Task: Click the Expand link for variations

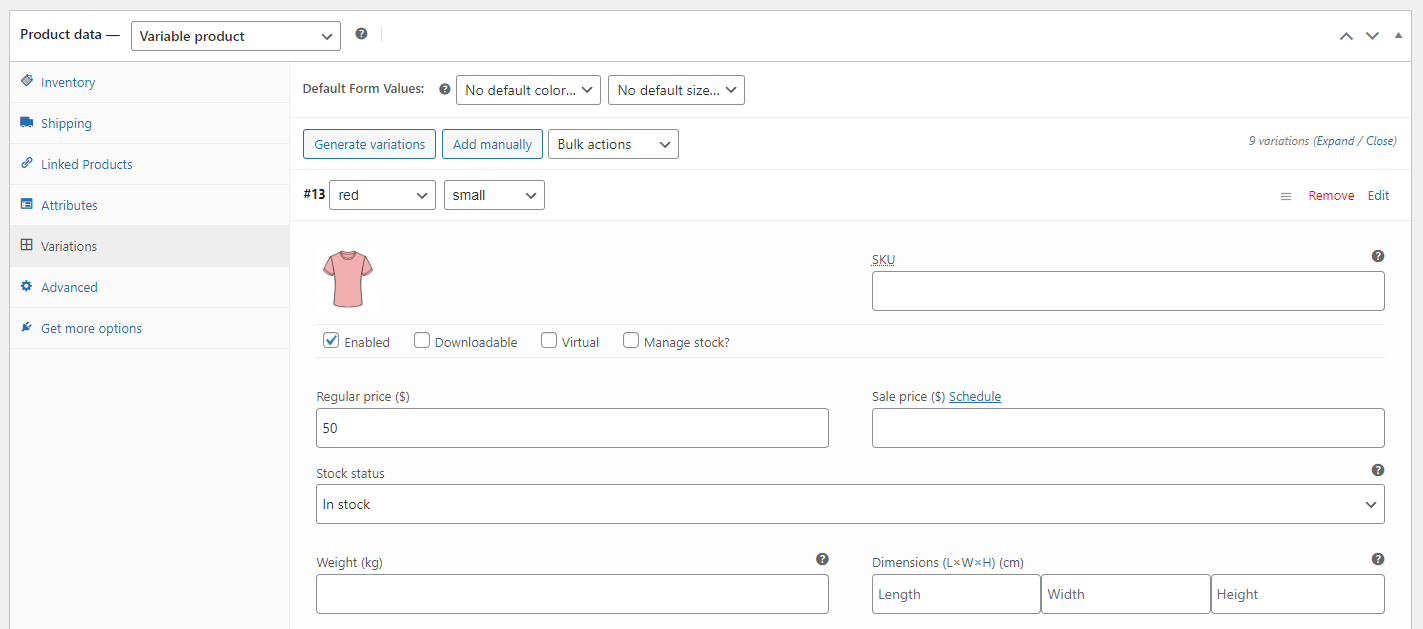Action: (x=1335, y=141)
